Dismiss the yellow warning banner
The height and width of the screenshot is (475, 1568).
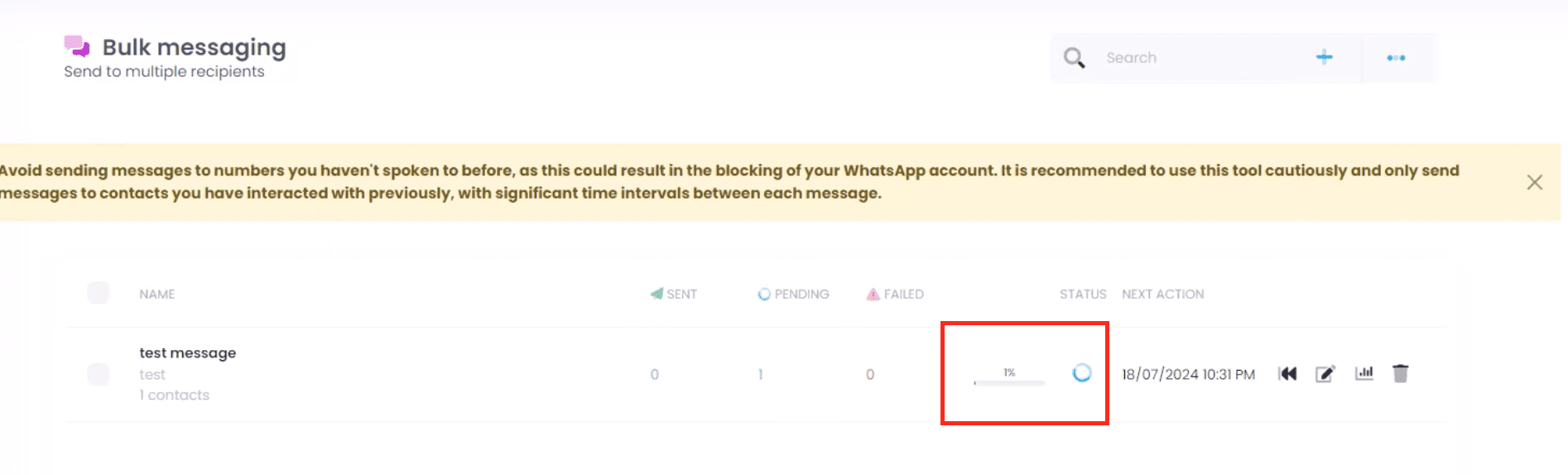[1534, 182]
